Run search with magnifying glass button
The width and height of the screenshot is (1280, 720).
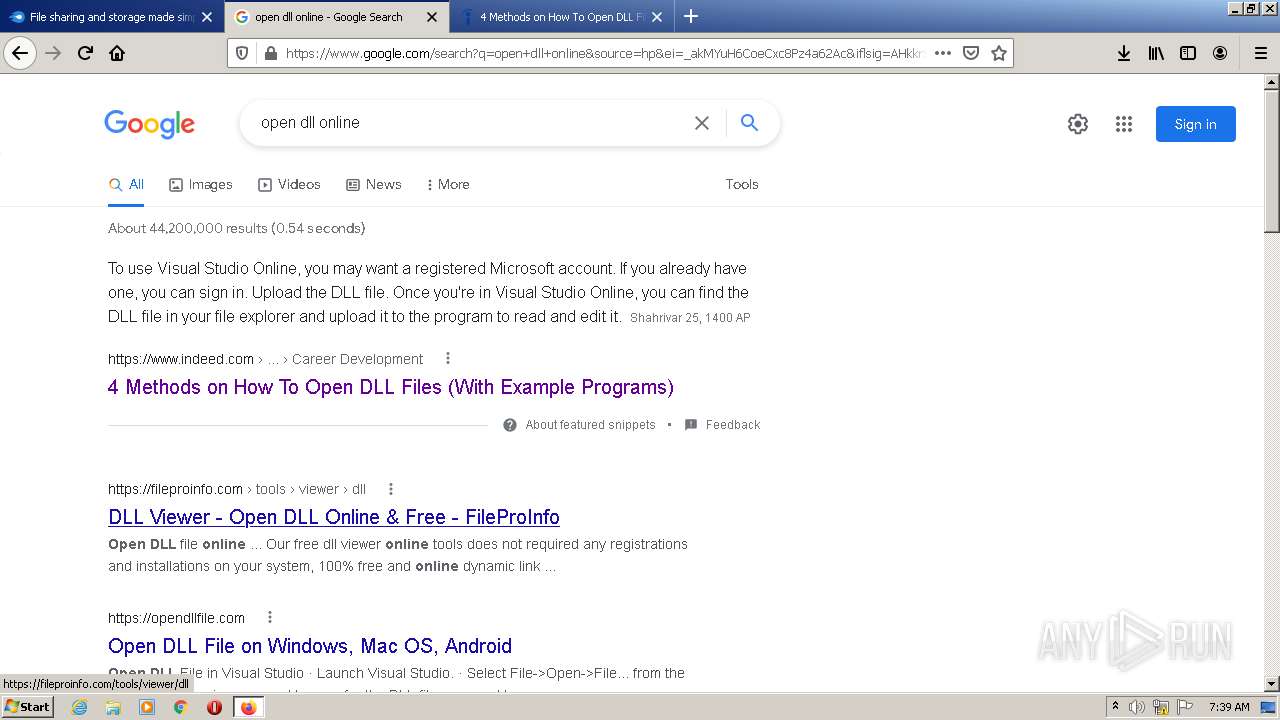tap(749, 123)
